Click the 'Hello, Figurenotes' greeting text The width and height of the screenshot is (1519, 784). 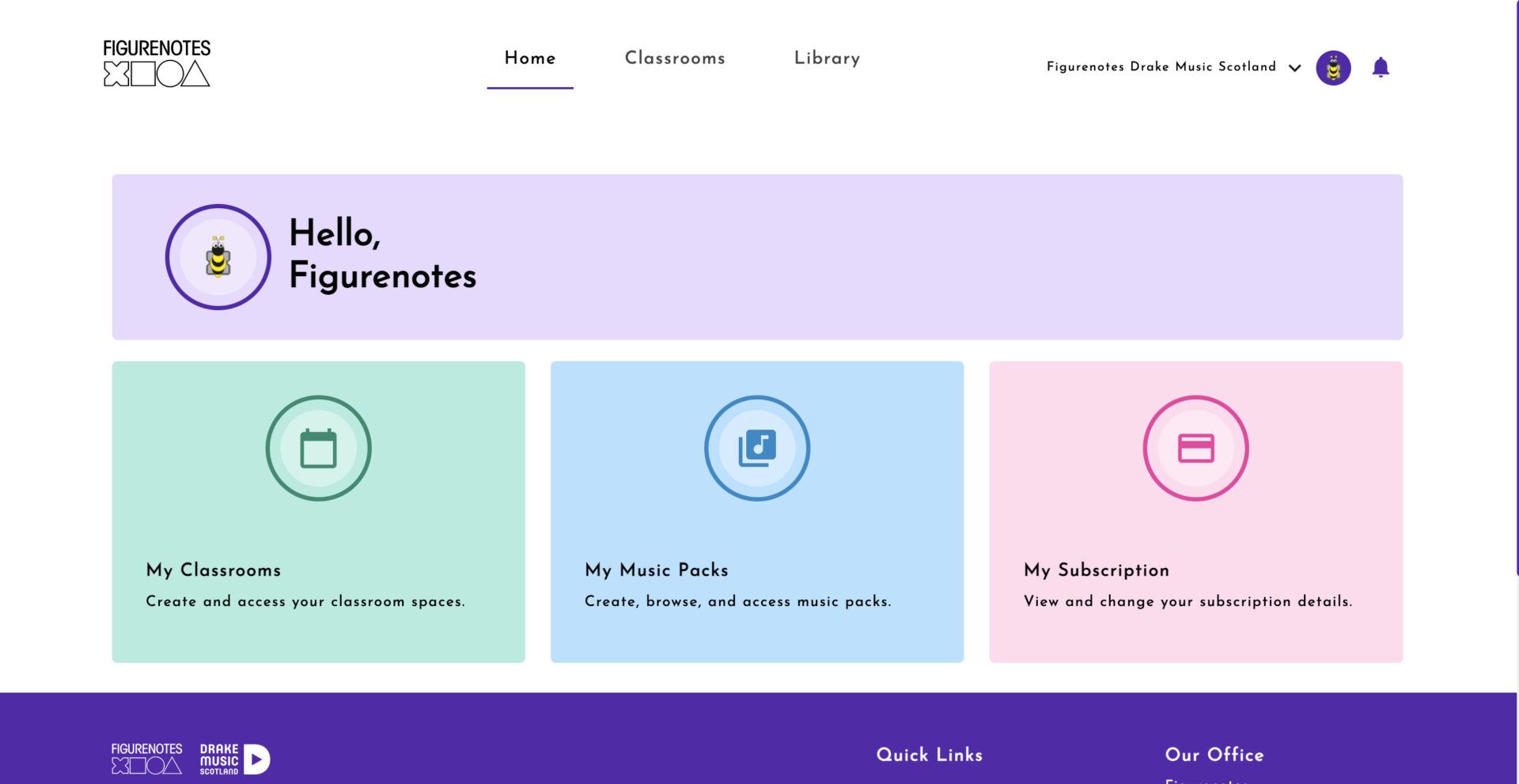(383, 255)
